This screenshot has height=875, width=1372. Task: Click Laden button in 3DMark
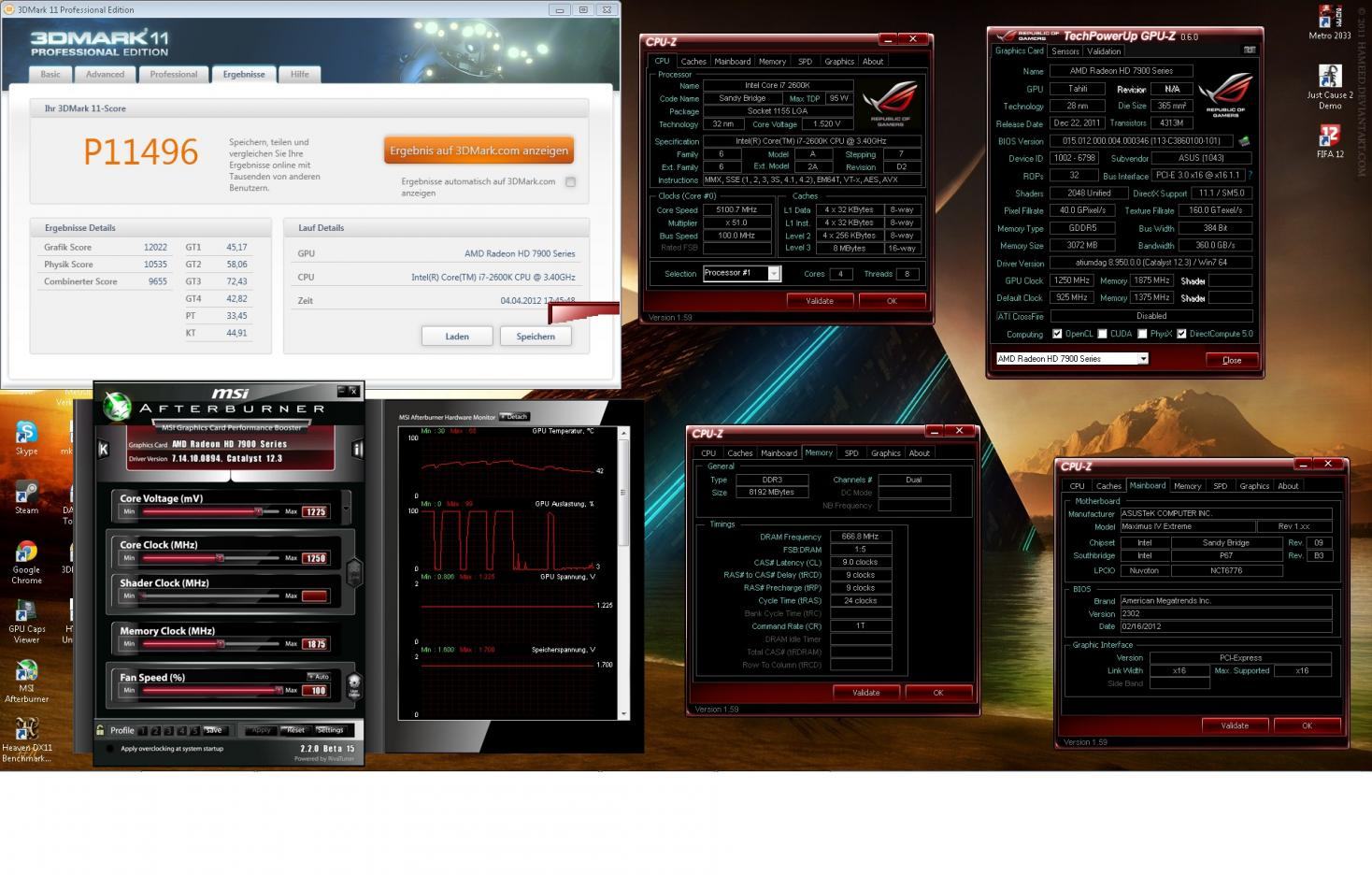point(456,337)
